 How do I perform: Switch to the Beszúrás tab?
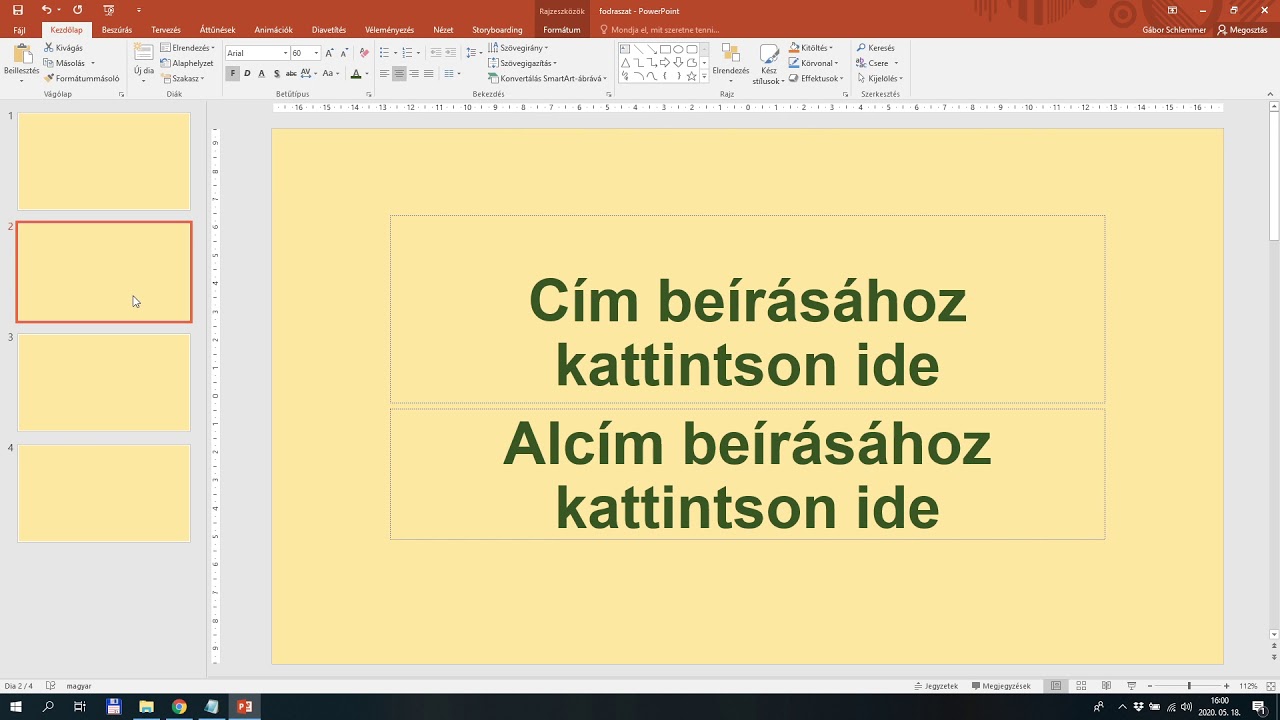point(117,30)
